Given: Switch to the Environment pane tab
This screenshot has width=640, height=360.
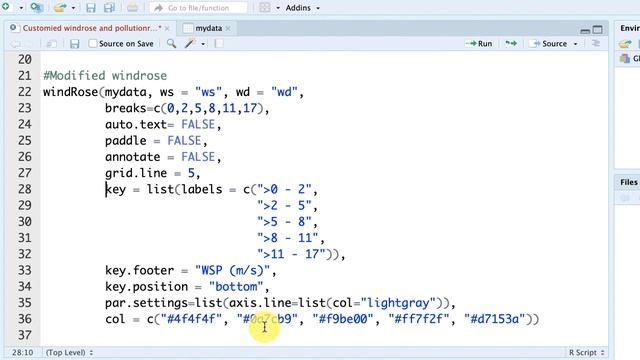Looking at the screenshot, I should coord(629,28).
